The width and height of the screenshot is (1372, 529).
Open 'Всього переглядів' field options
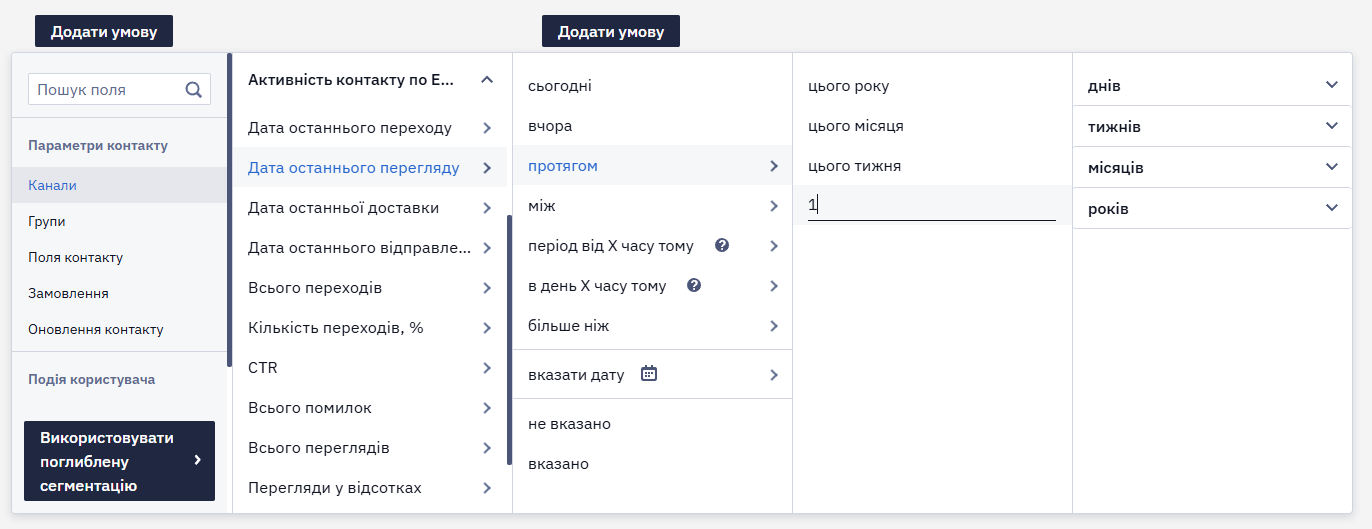coord(370,448)
